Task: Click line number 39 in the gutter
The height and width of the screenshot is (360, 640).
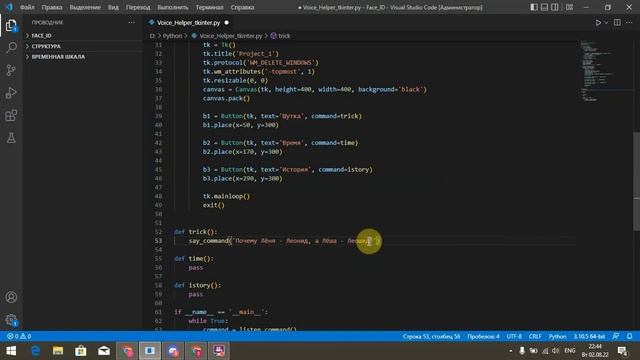Action: tap(158, 116)
